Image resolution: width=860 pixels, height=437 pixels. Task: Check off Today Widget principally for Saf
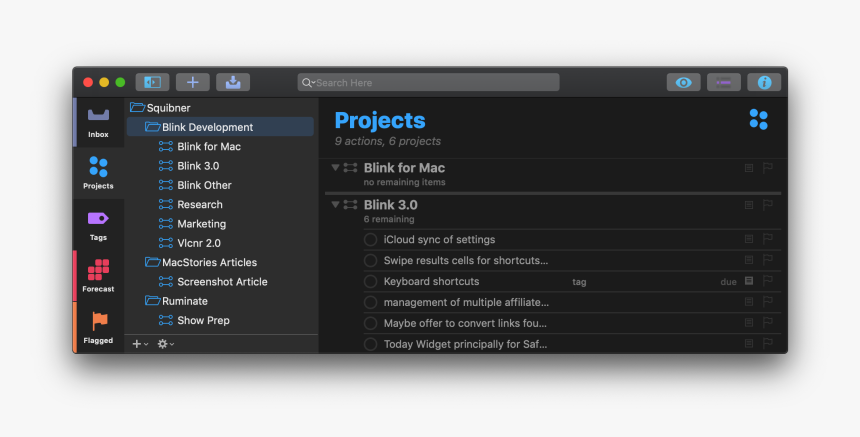click(370, 344)
